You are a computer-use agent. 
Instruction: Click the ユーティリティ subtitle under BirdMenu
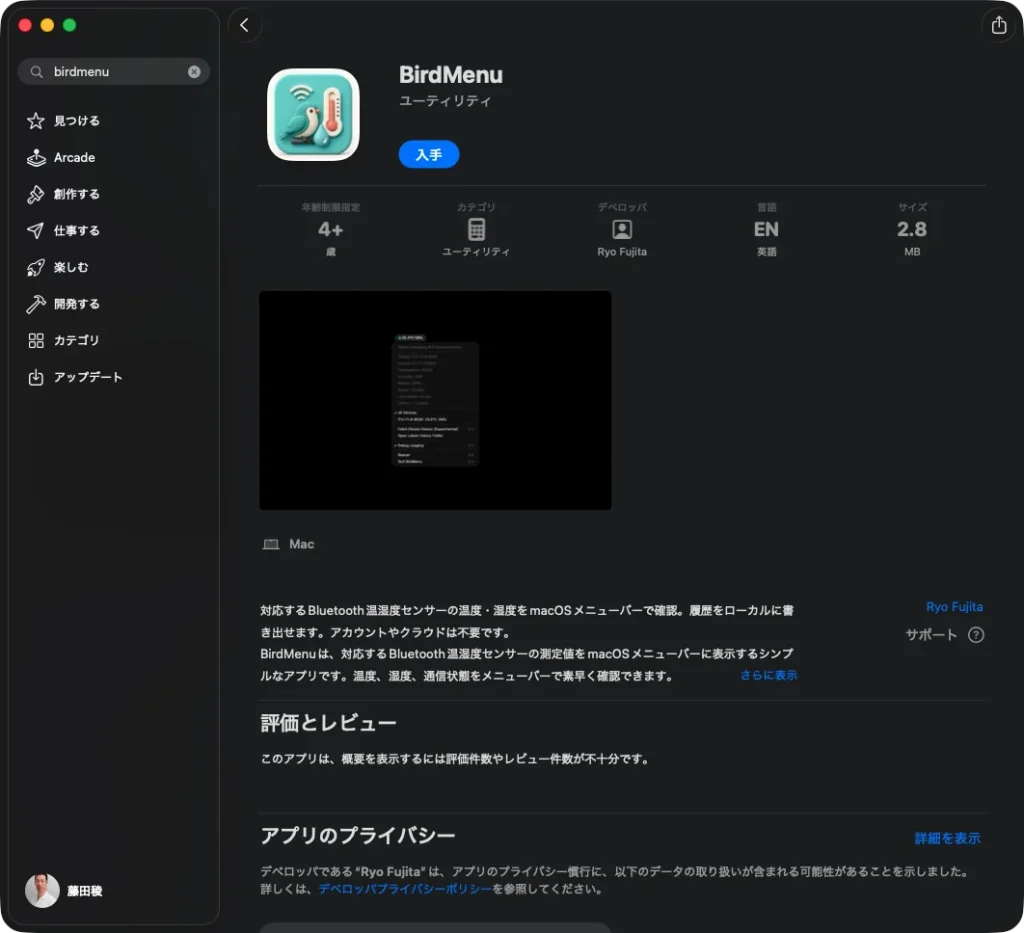tap(445, 101)
